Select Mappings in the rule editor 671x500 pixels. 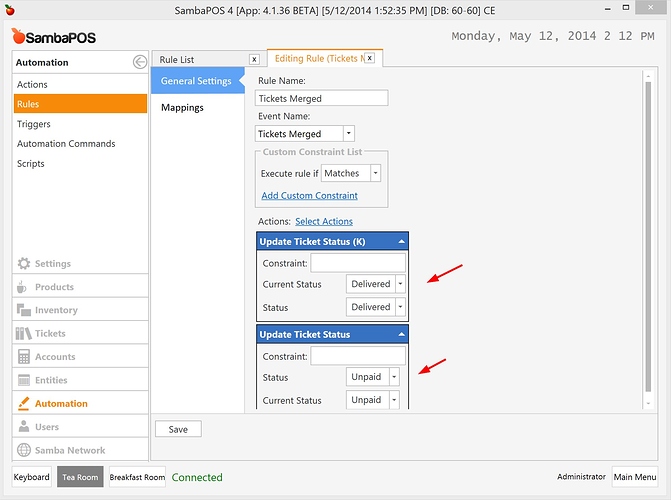click(183, 107)
